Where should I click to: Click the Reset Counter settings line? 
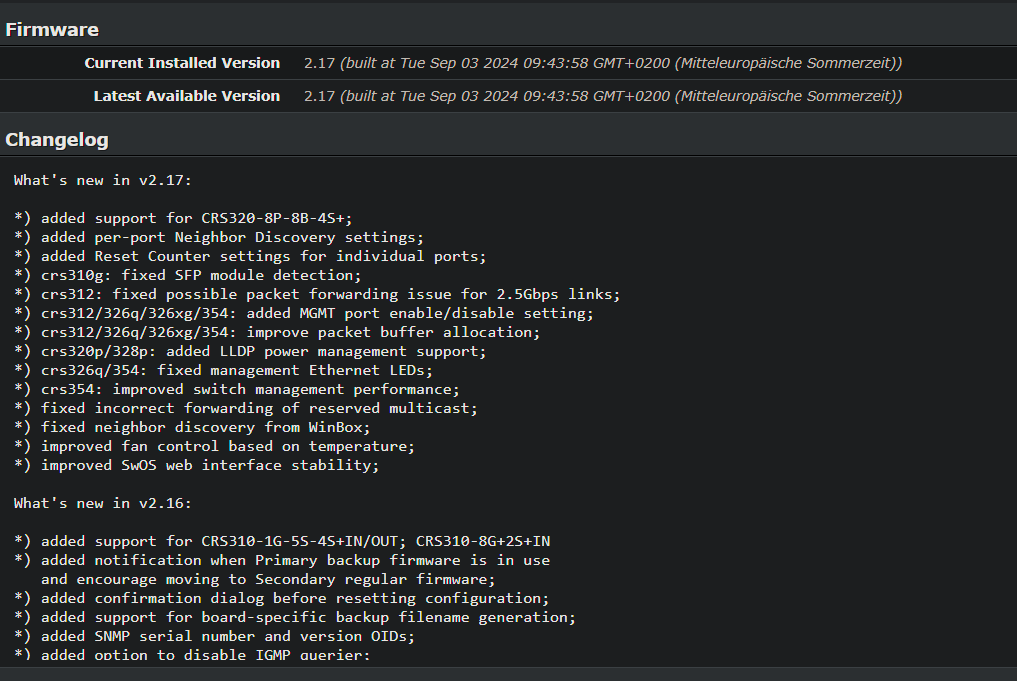tap(250, 256)
